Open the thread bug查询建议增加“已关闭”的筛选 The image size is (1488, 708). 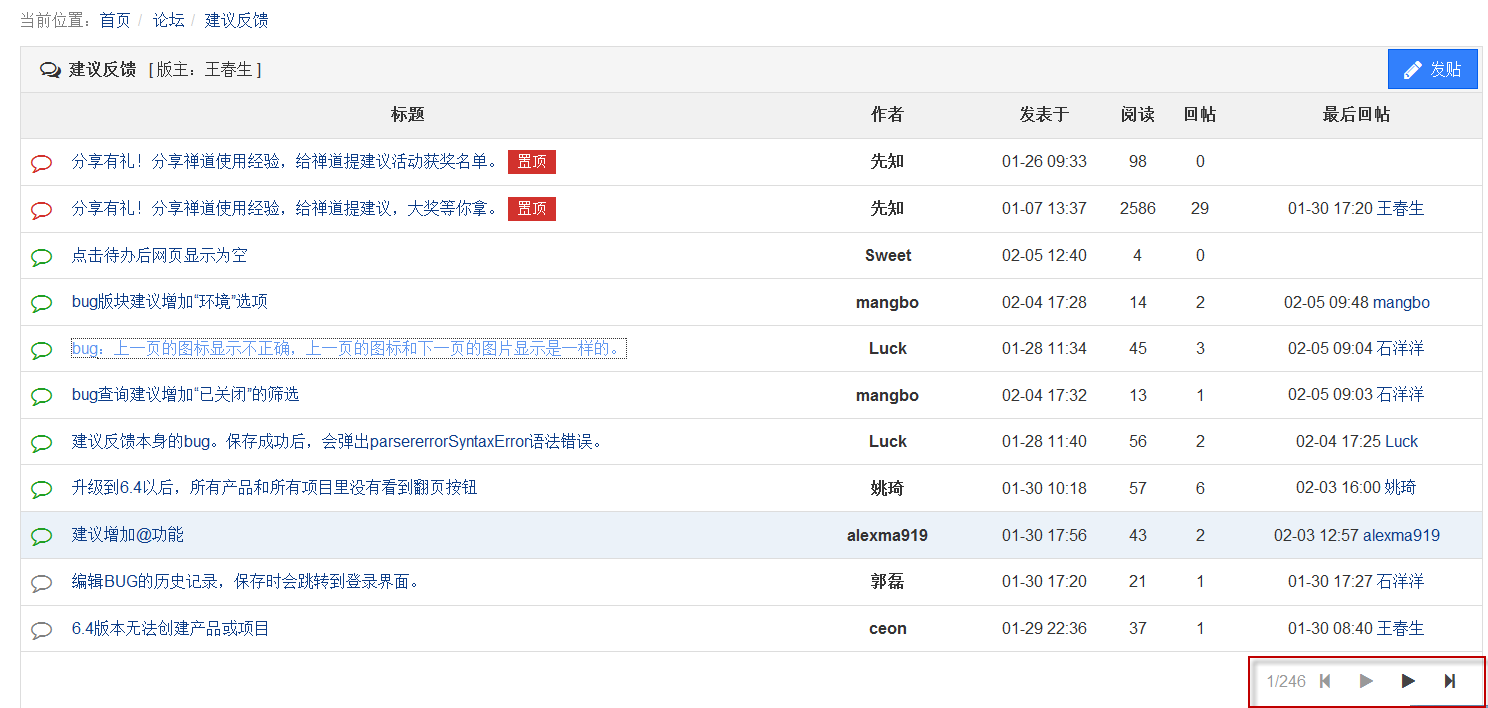click(185, 395)
